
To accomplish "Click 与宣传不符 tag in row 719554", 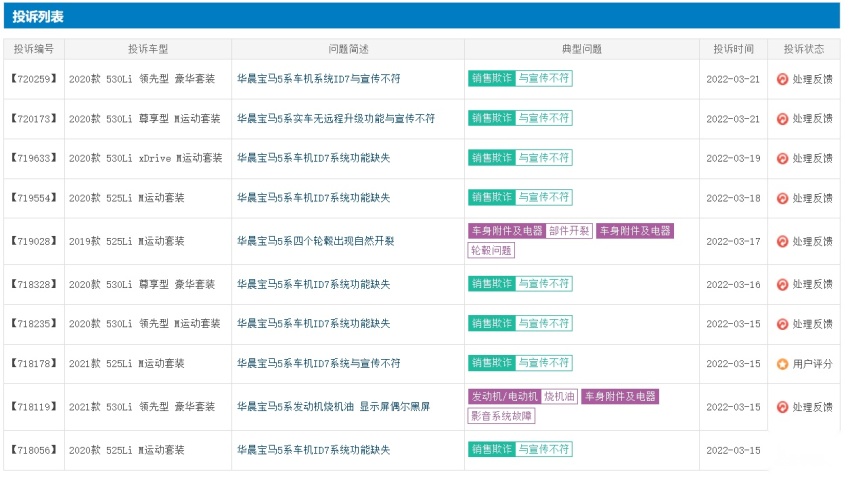I will coord(543,197).
